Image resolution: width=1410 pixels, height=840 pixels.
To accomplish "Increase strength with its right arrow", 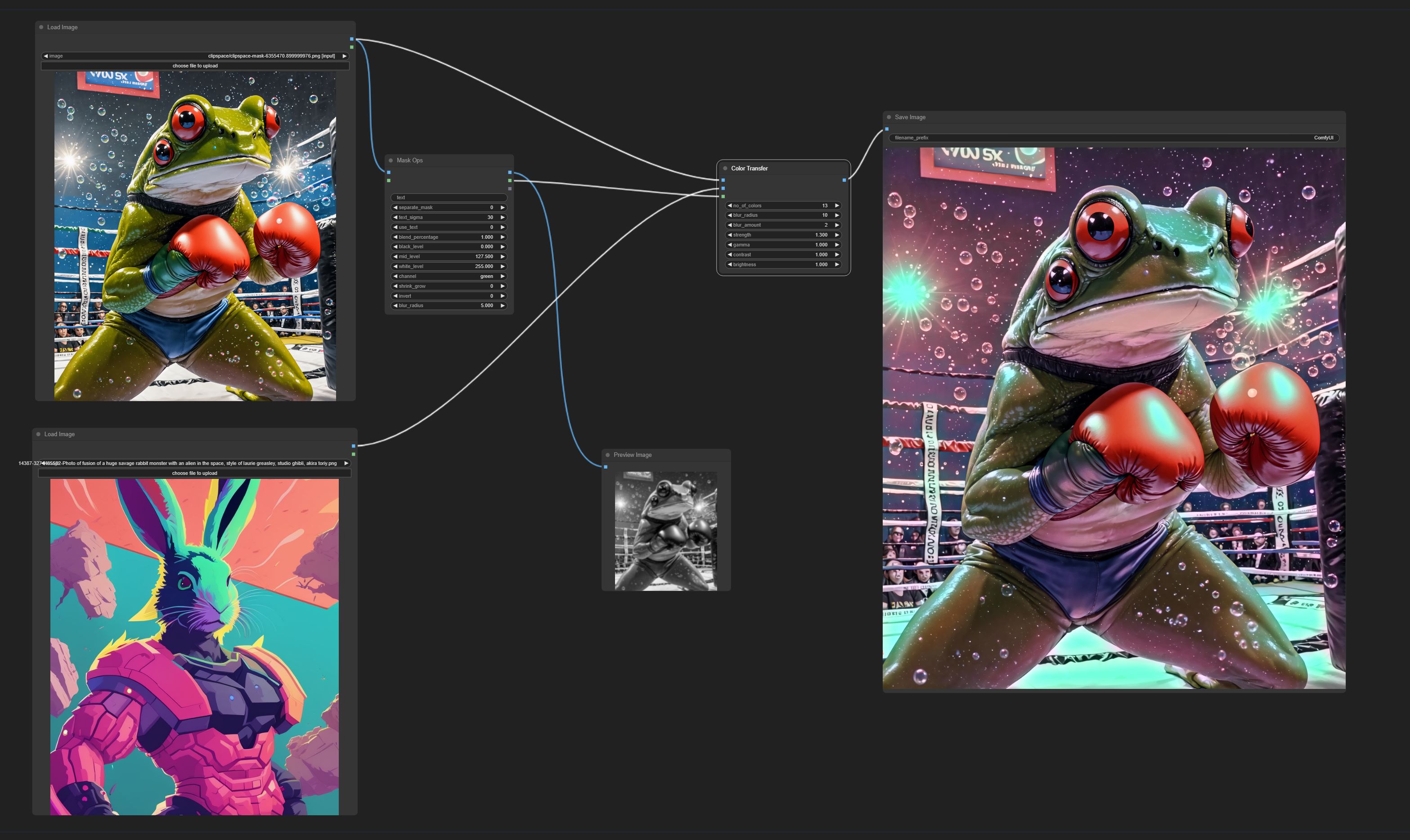I will click(x=837, y=235).
